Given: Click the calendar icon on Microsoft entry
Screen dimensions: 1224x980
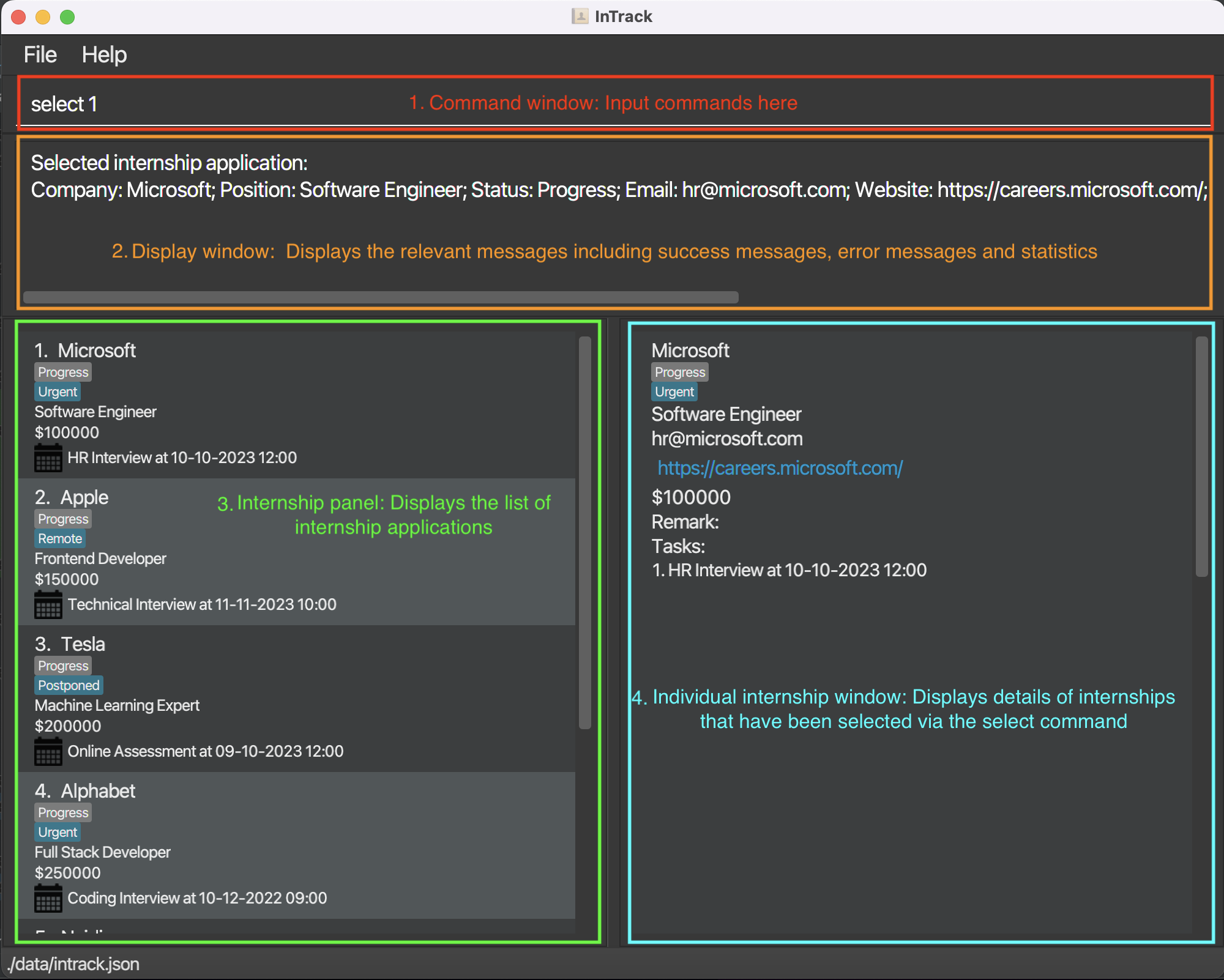Looking at the screenshot, I should 47,457.
